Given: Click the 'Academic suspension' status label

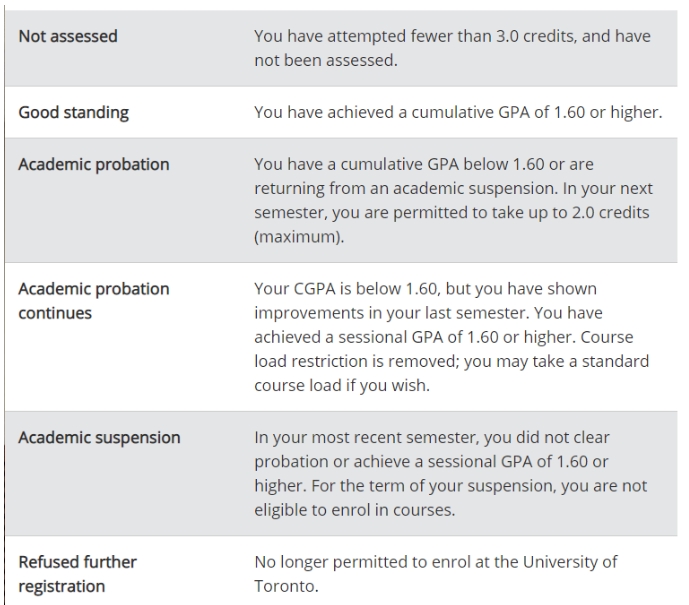Looking at the screenshot, I should click(x=99, y=438).
